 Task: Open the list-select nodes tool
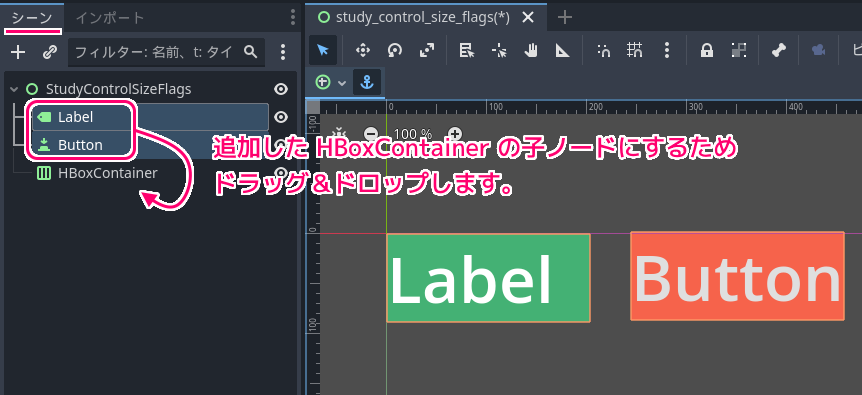pos(467,51)
